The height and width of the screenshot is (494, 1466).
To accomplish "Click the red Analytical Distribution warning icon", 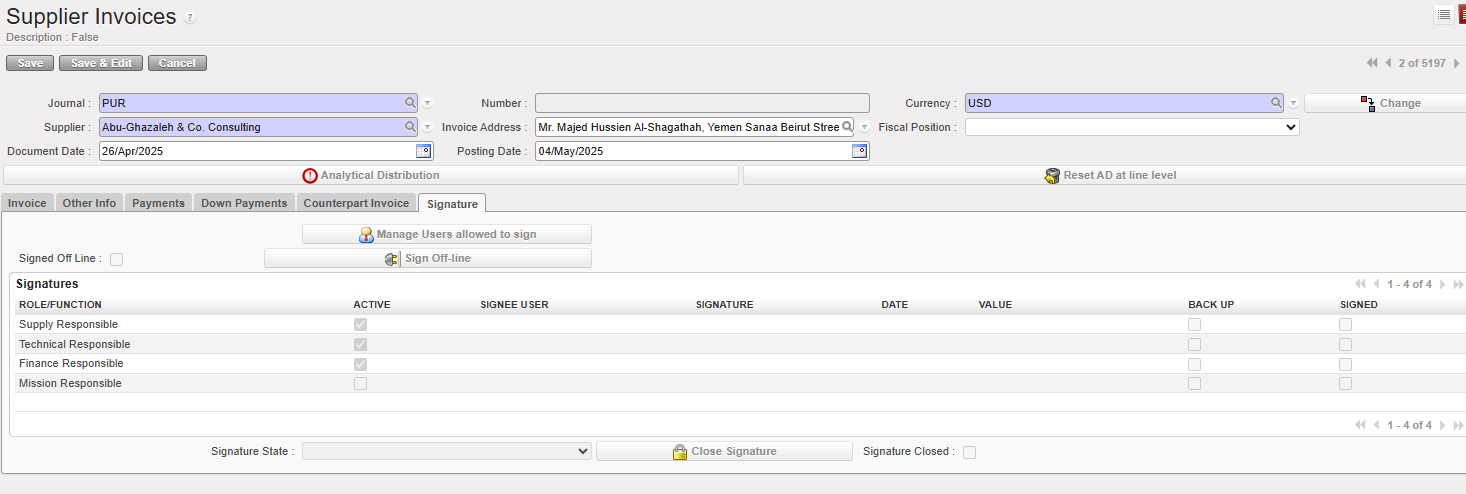I will tap(310, 175).
